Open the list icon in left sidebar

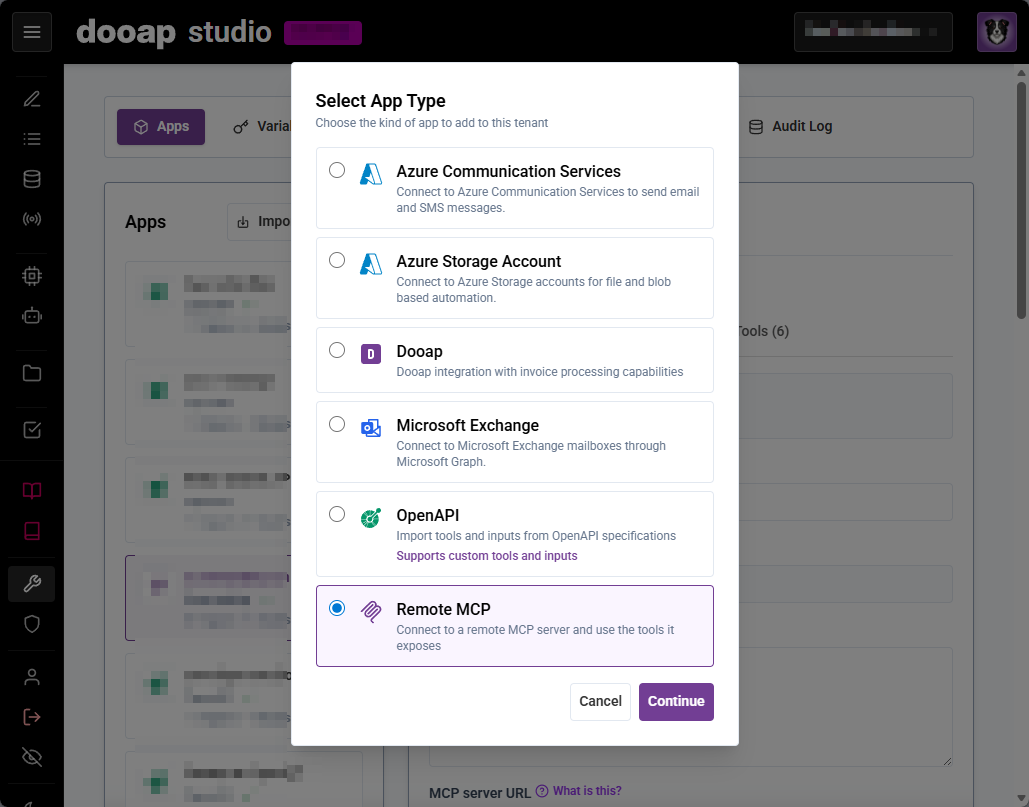coord(32,139)
